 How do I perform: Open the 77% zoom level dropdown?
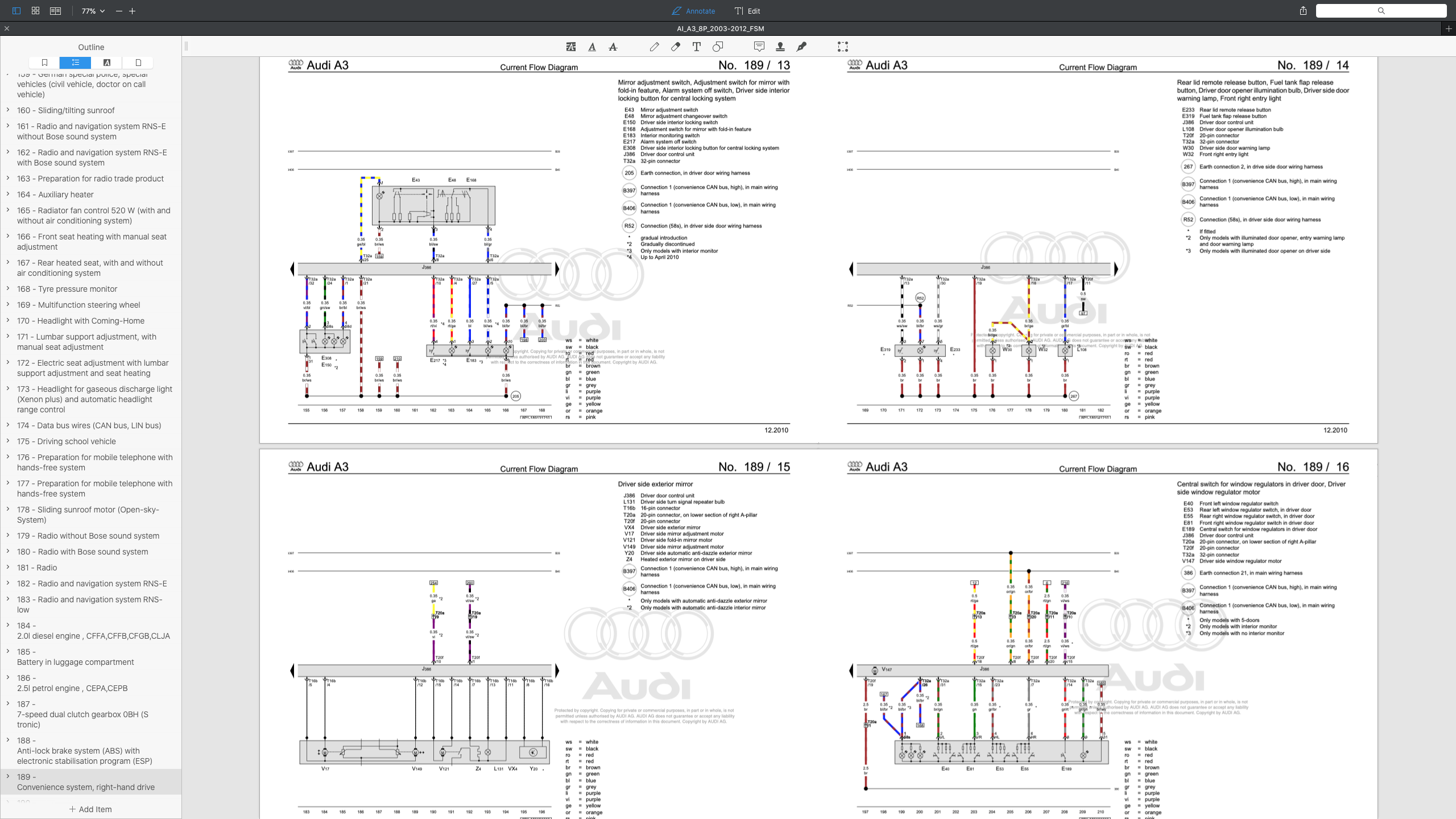pos(93,11)
